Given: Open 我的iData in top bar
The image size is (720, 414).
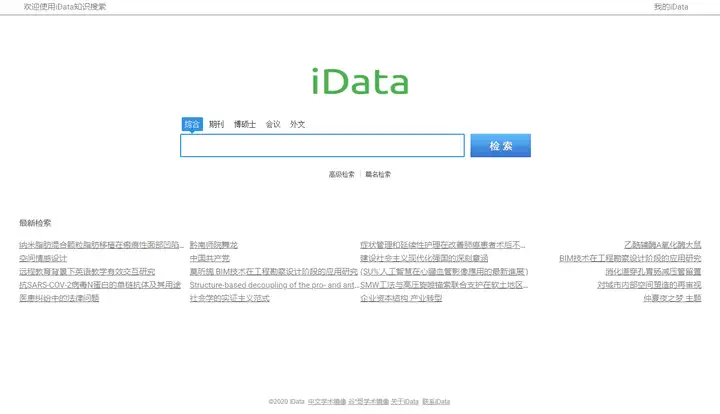Looking at the screenshot, I should pos(671,7).
